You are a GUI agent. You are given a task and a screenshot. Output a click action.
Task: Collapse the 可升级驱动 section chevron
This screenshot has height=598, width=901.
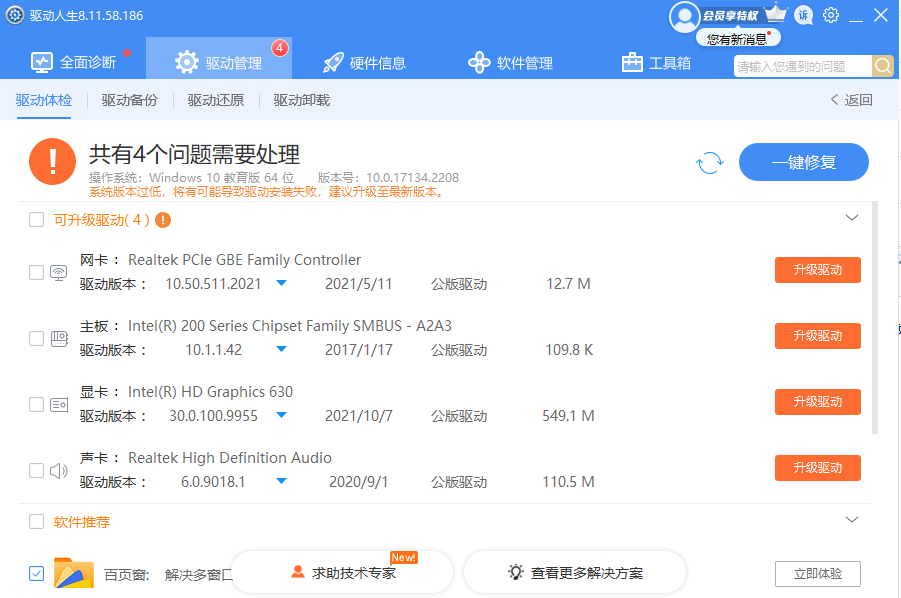point(852,216)
